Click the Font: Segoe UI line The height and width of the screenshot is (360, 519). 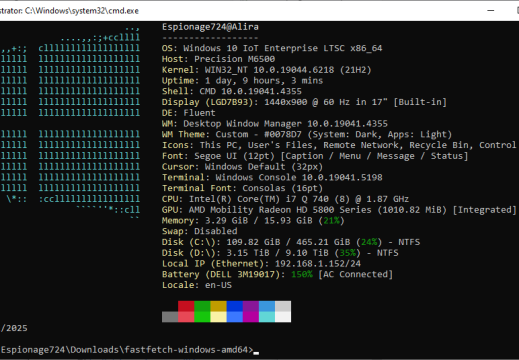tap(315, 156)
